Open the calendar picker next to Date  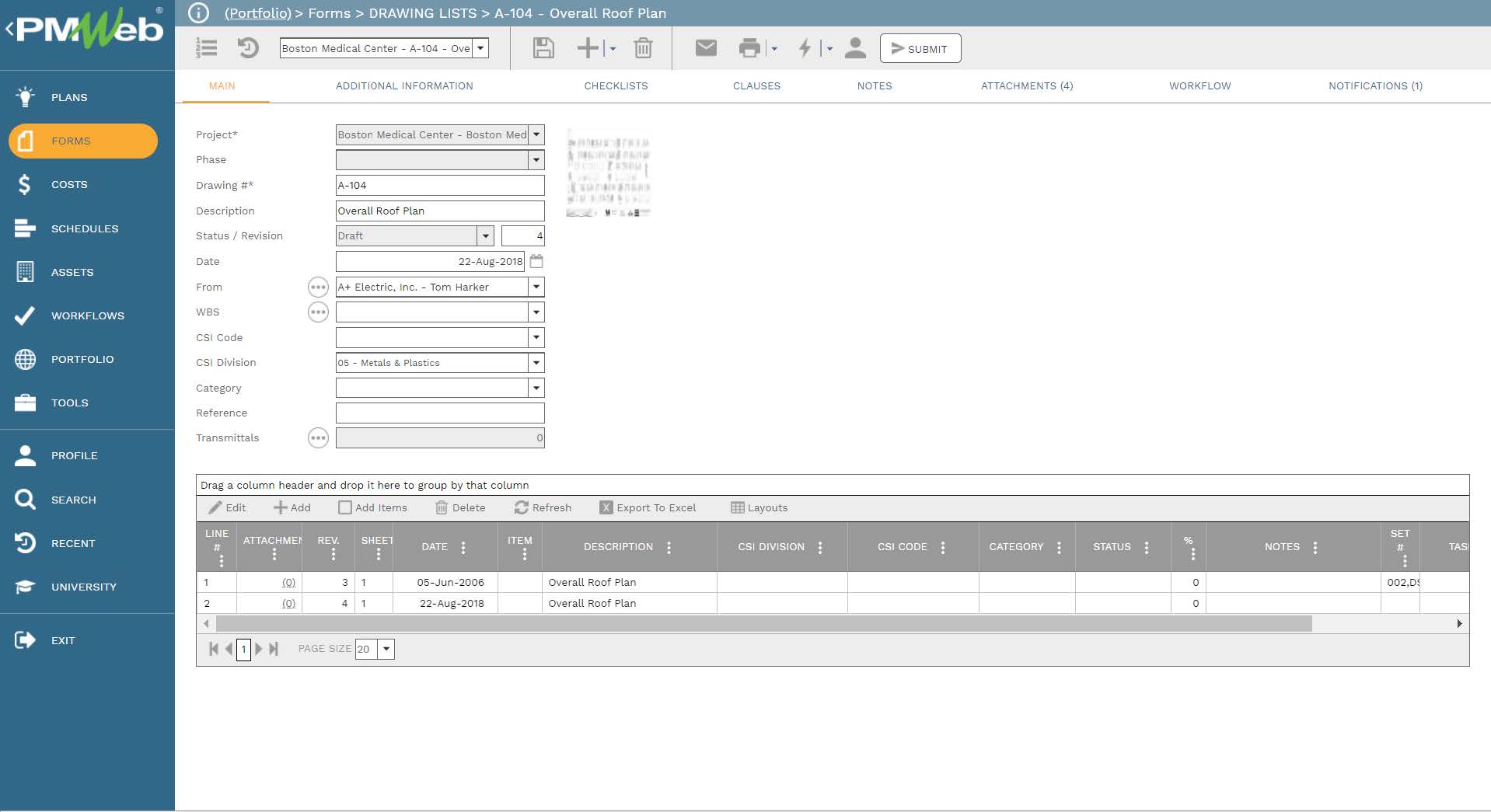coord(536,261)
